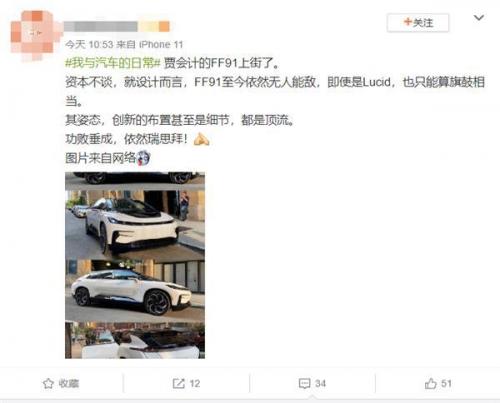Click the star favorite icon
This screenshot has height=403, width=500.
pos(48,383)
